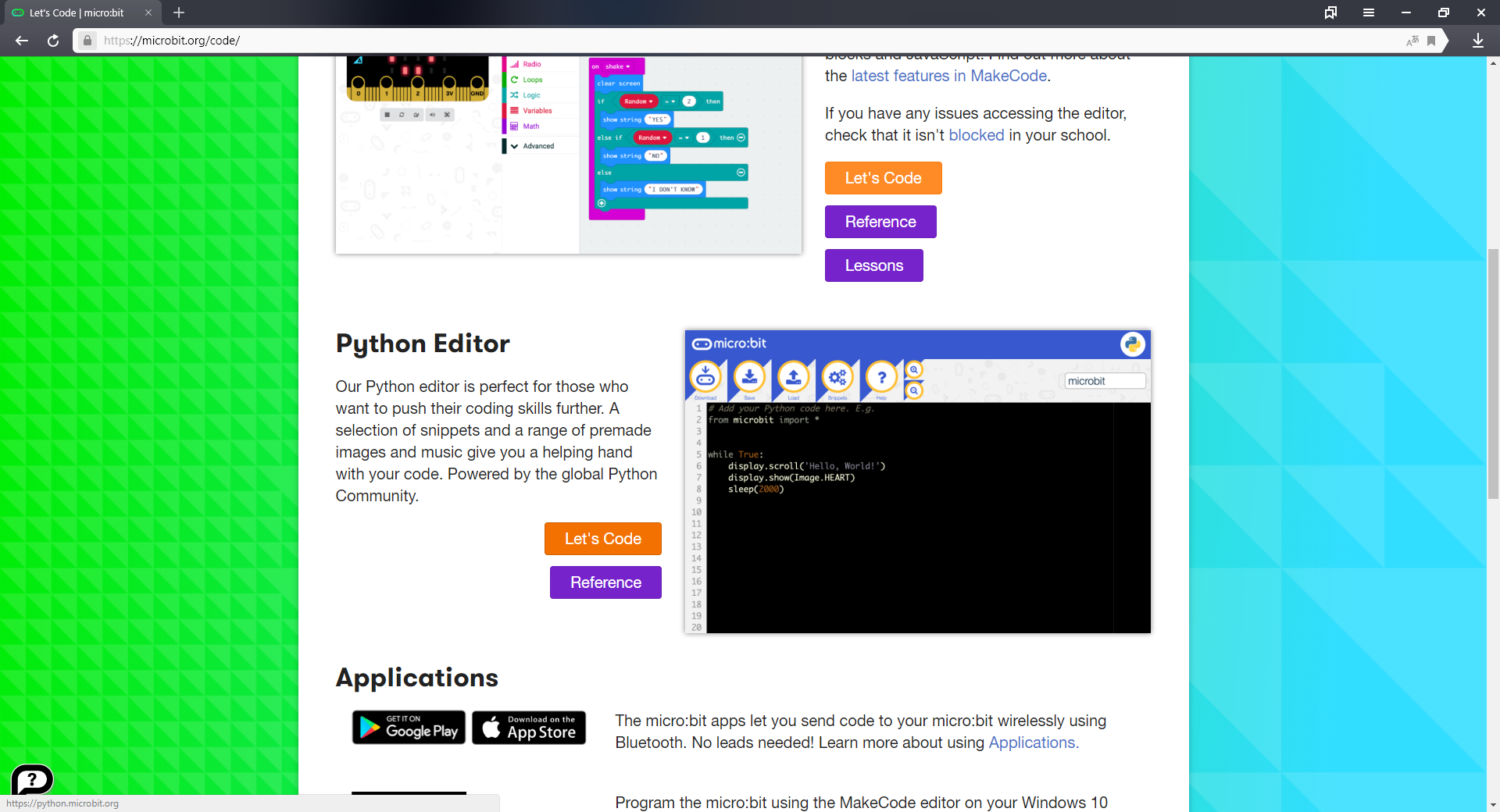The width and height of the screenshot is (1500, 812).
Task: Open a new tab with the plus icon
Action: [179, 12]
